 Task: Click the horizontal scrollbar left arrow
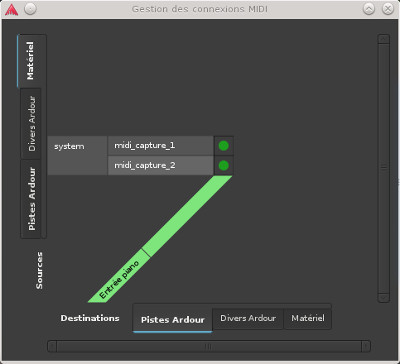pyautogui.click(x=52, y=346)
